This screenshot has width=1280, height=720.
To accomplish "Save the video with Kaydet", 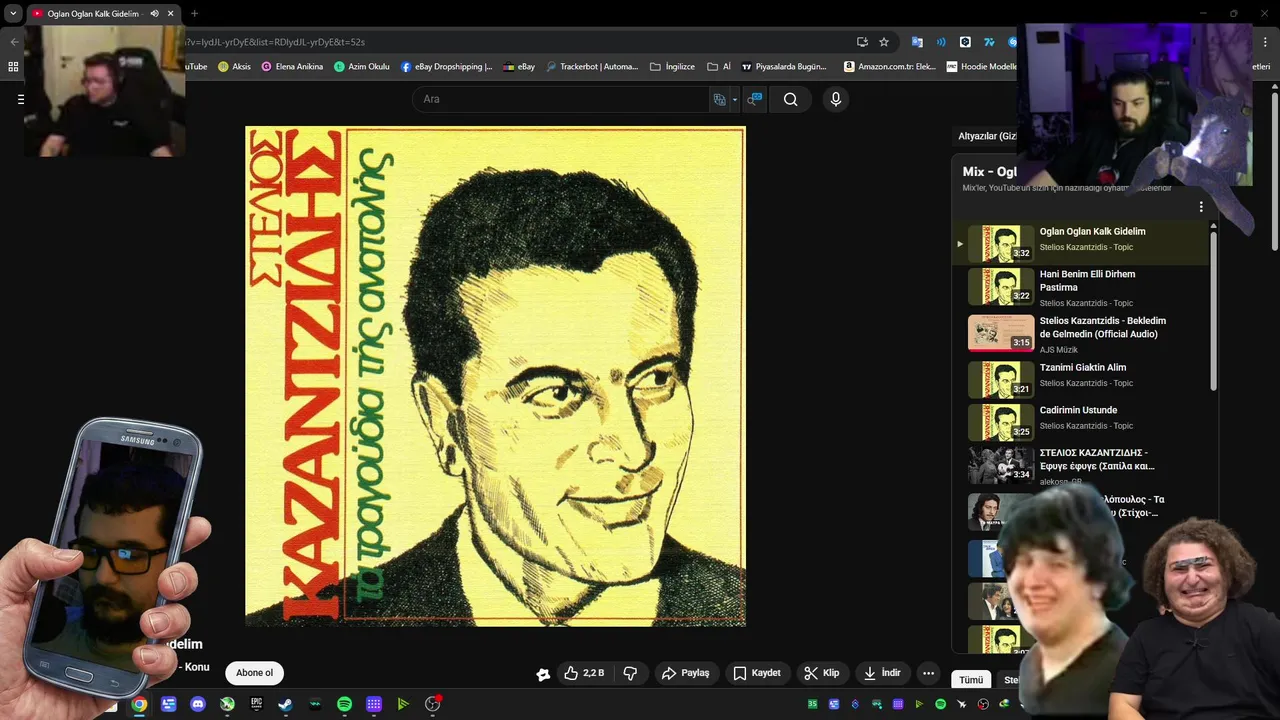I will coord(756,673).
